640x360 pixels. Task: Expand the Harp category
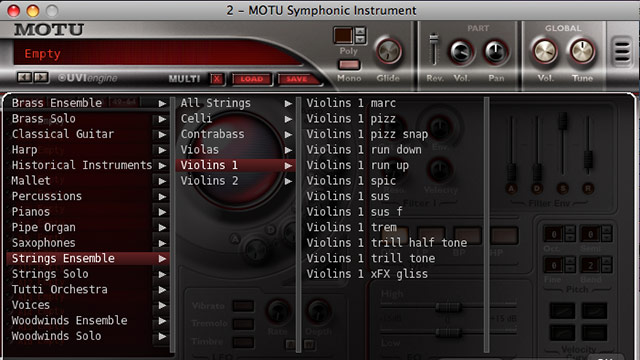(x=89, y=149)
